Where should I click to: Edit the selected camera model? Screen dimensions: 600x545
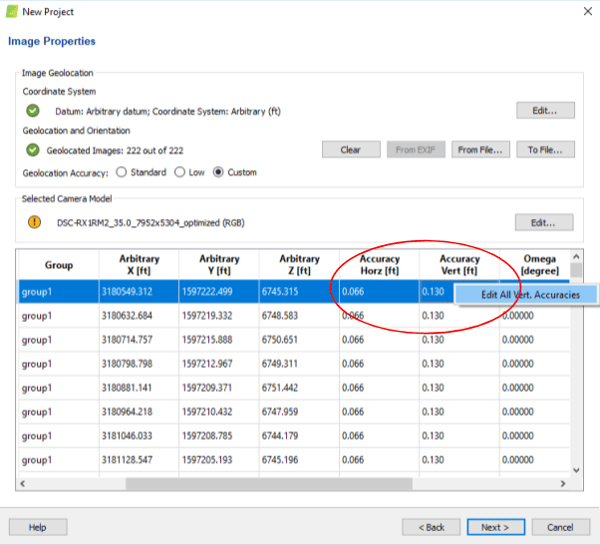pyautogui.click(x=545, y=222)
